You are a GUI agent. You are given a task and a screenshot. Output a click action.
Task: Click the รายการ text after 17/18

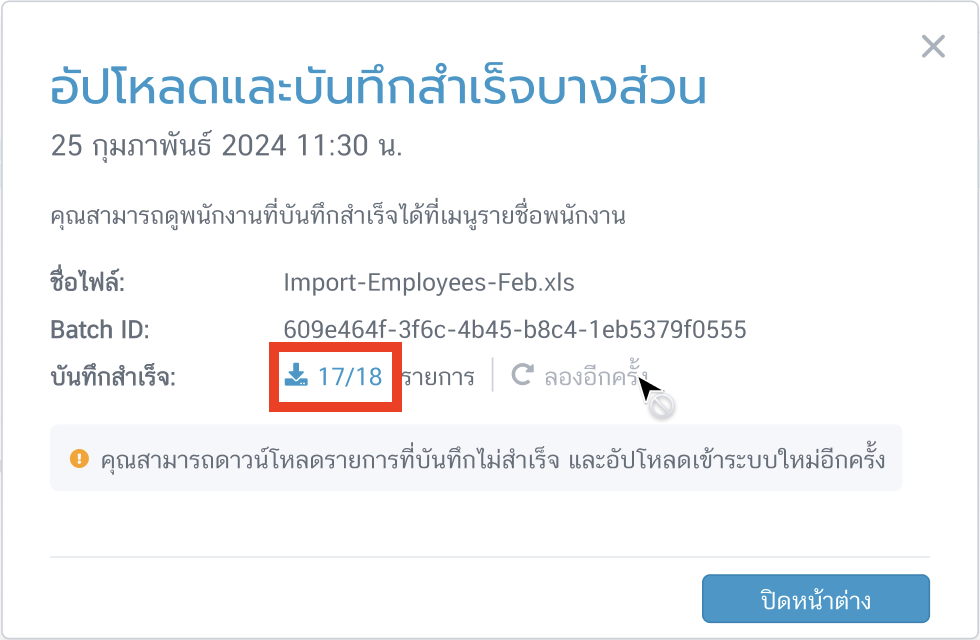click(x=438, y=377)
